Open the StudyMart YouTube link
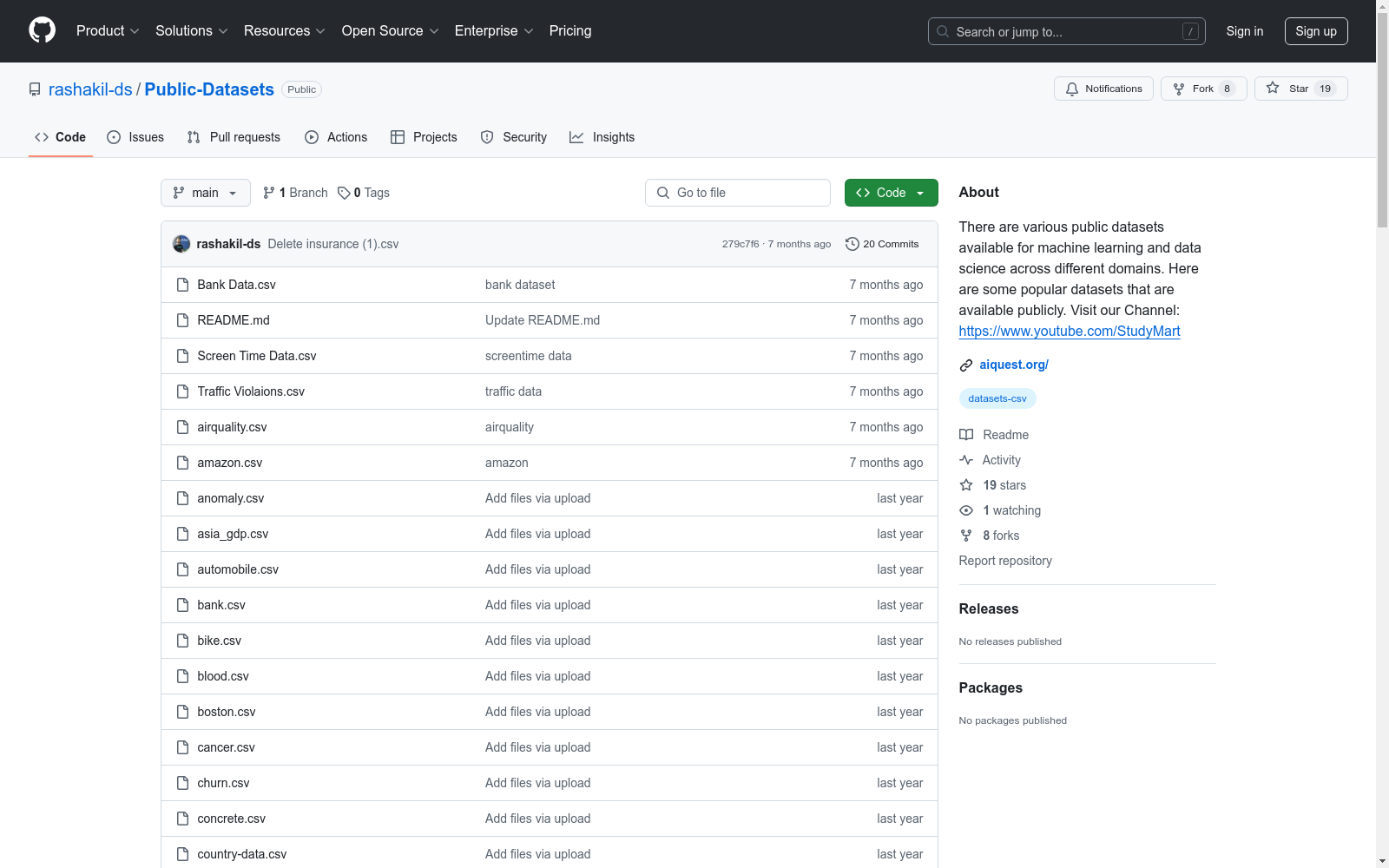The height and width of the screenshot is (868, 1389). pyautogui.click(x=1070, y=331)
